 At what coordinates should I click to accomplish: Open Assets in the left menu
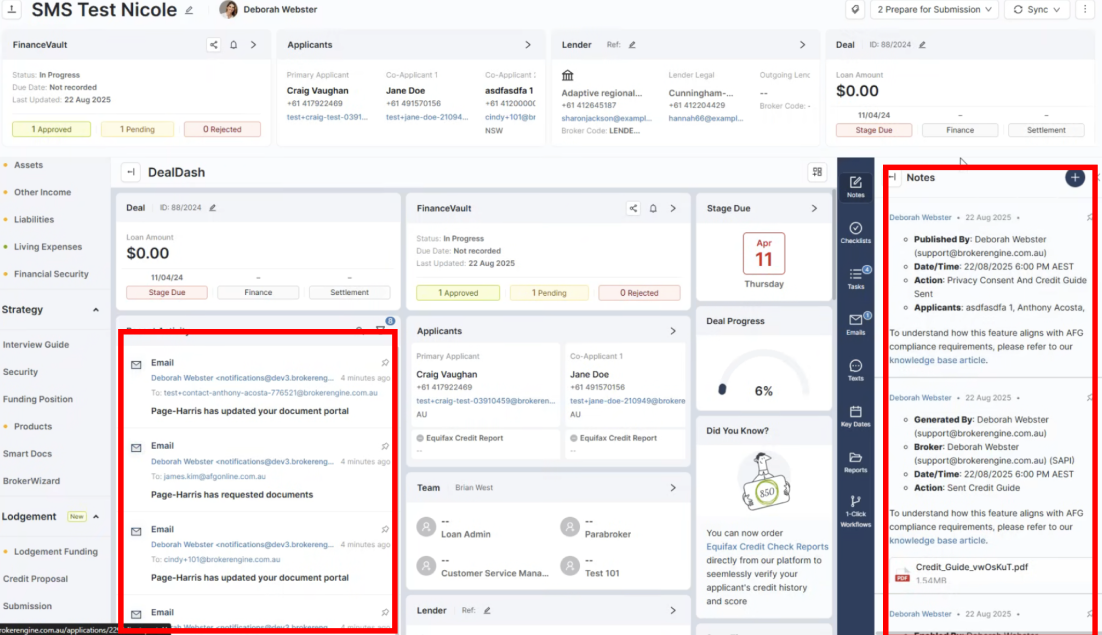click(x=28, y=165)
